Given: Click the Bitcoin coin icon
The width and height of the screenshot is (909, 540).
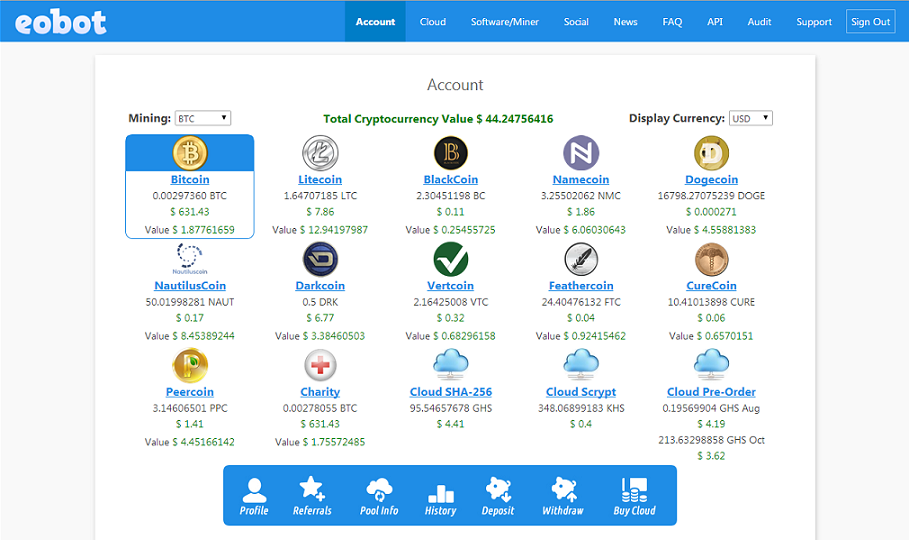Looking at the screenshot, I should [x=190, y=153].
